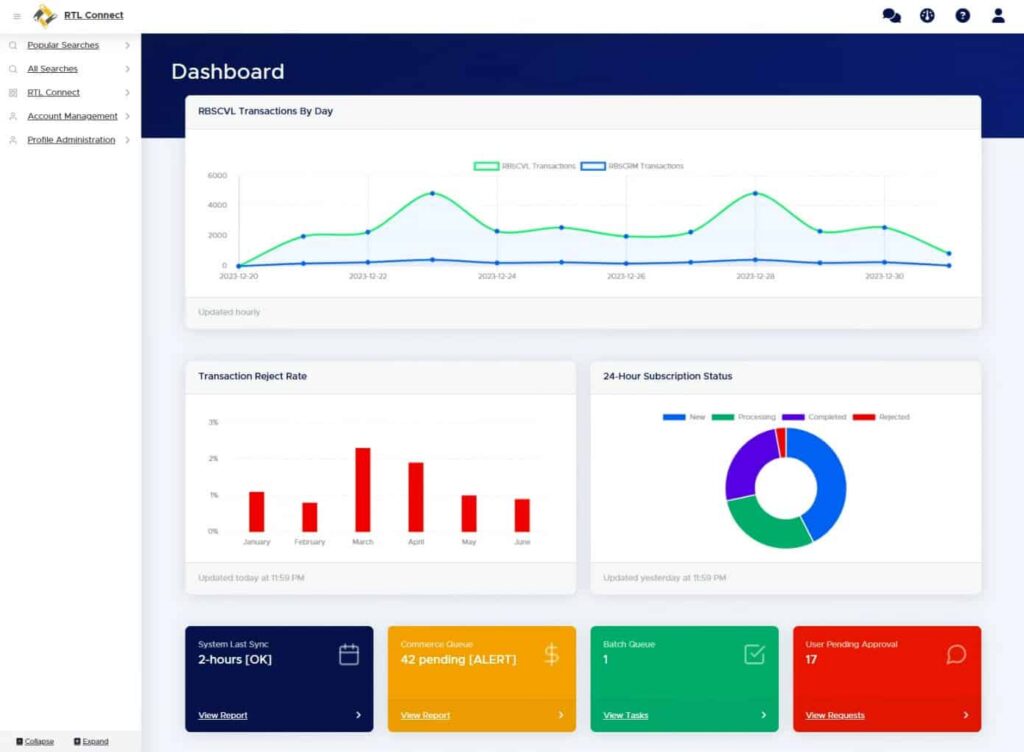Open the chat messages icon
The image size is (1024, 752).
click(891, 15)
